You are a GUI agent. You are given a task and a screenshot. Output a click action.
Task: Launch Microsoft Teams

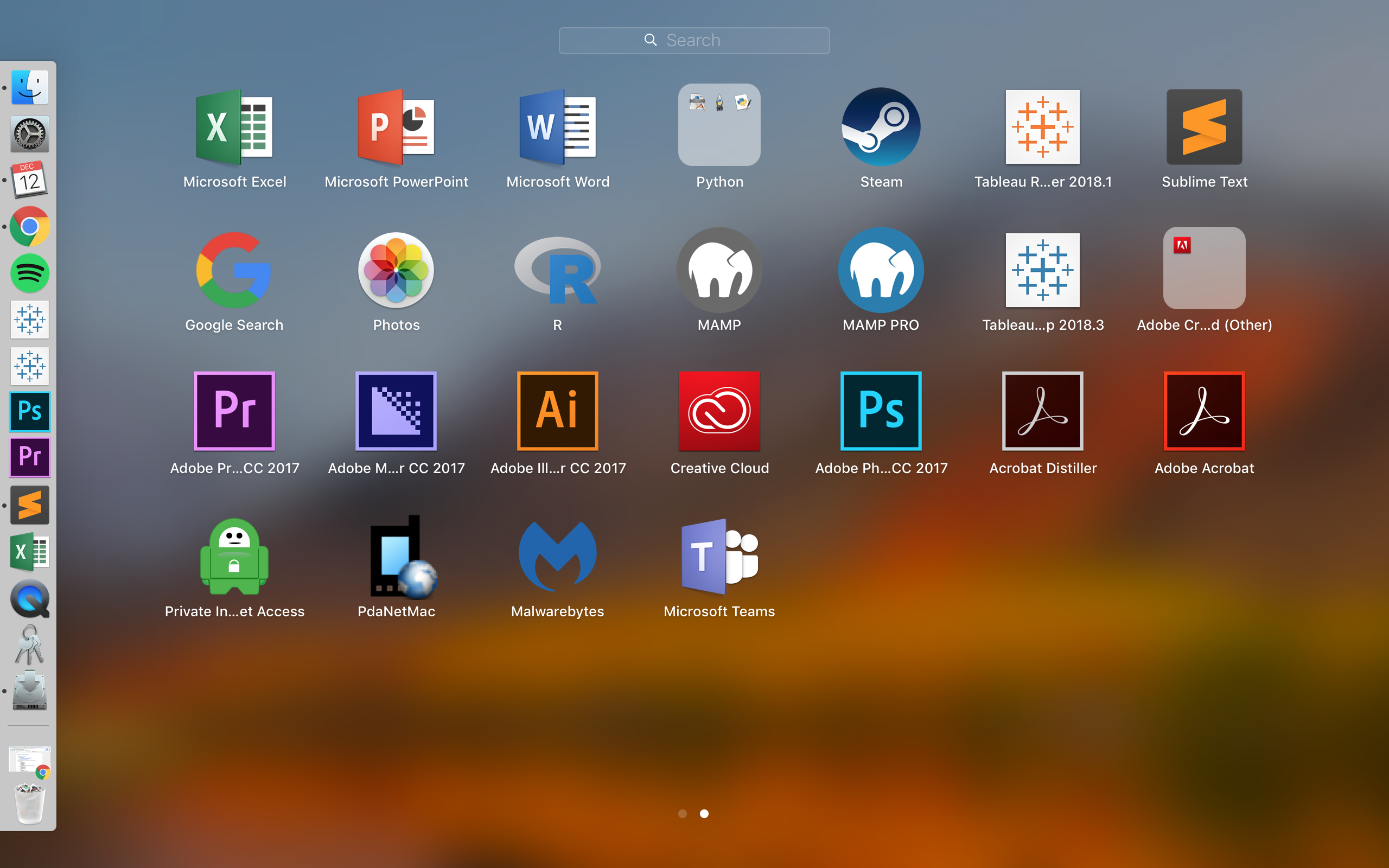[719, 556]
